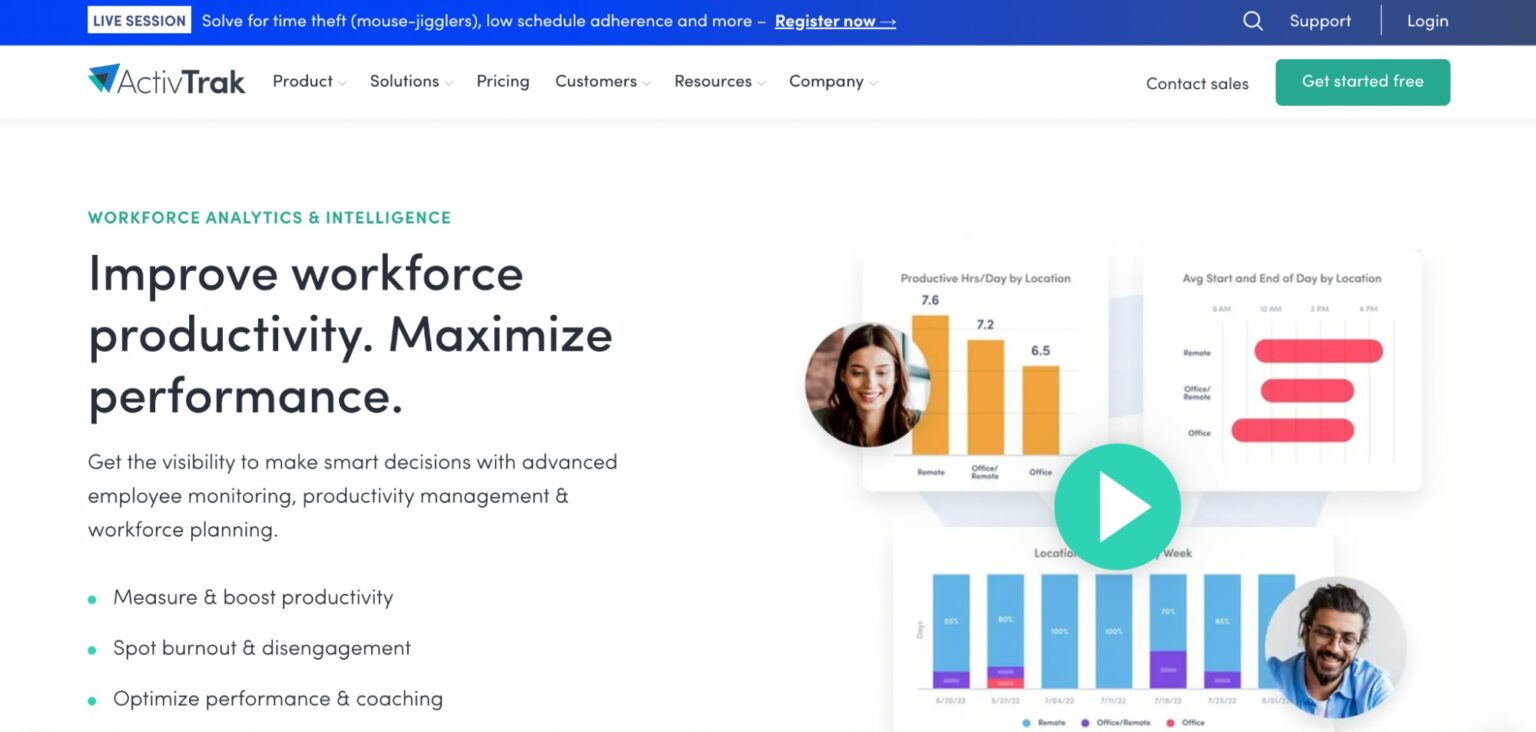
Task: Click the search magnifying glass icon
Action: pos(1252,20)
